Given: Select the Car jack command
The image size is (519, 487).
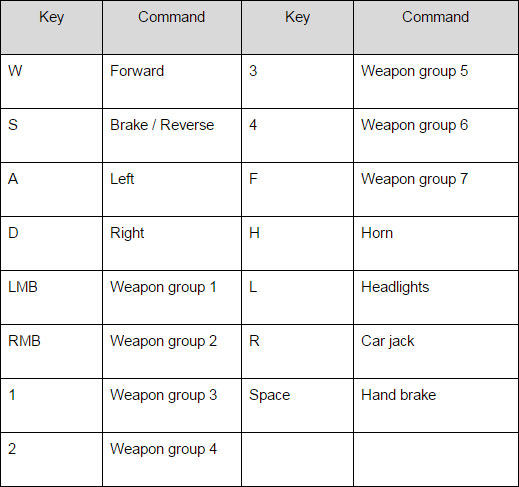Looking at the screenshot, I should click(436, 351).
